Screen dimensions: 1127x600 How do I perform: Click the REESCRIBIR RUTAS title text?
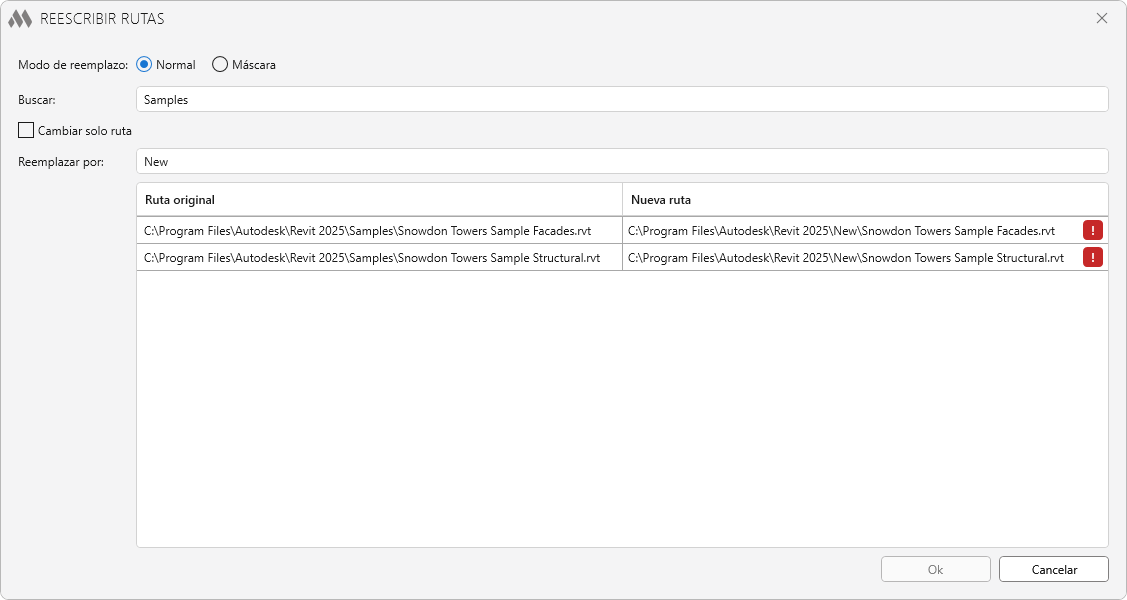pos(102,19)
